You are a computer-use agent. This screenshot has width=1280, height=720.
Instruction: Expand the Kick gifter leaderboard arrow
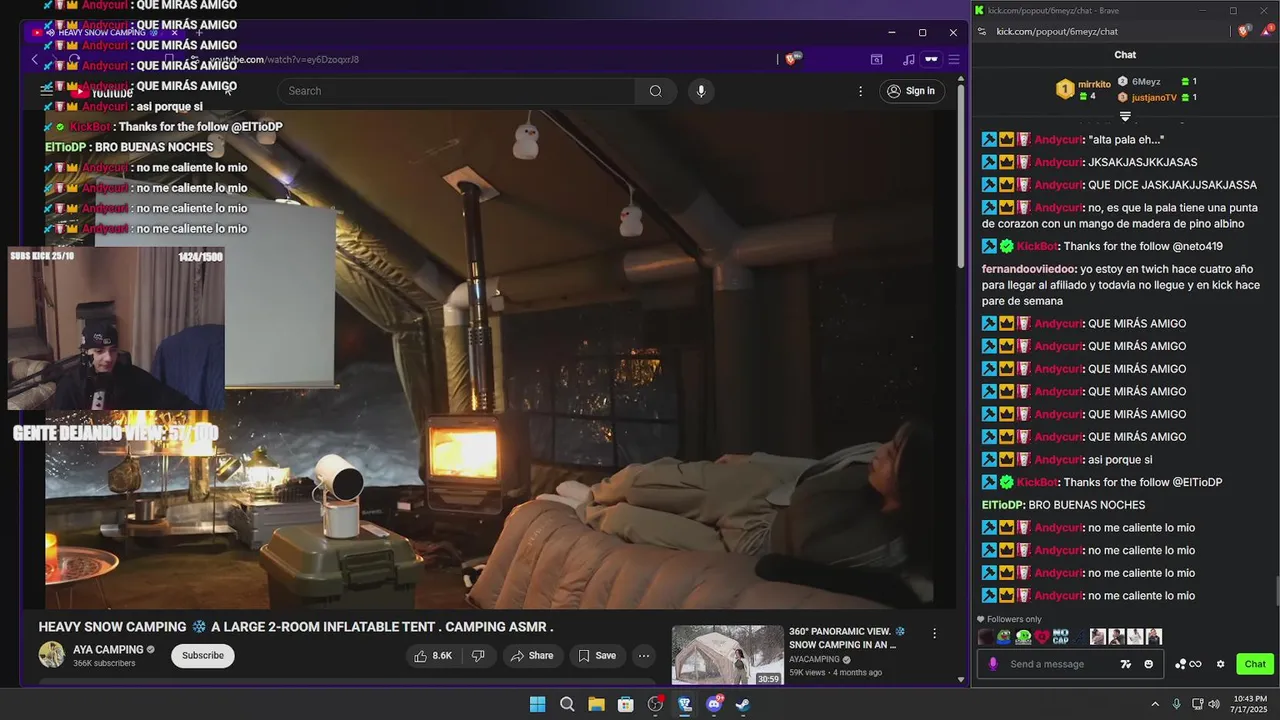(x=1125, y=117)
